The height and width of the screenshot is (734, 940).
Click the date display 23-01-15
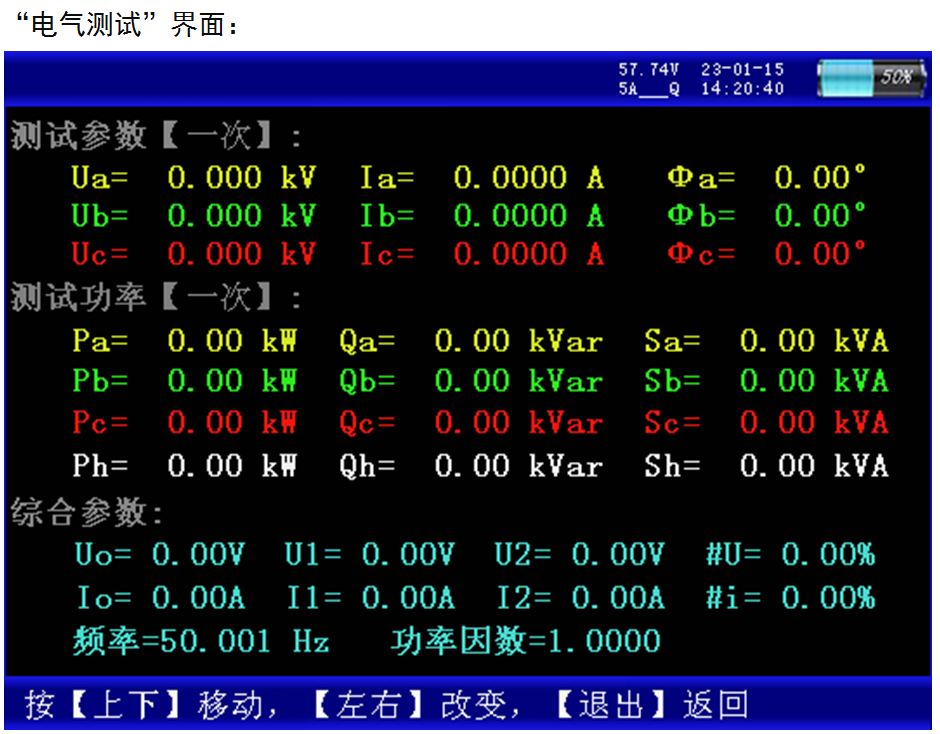coord(742,70)
